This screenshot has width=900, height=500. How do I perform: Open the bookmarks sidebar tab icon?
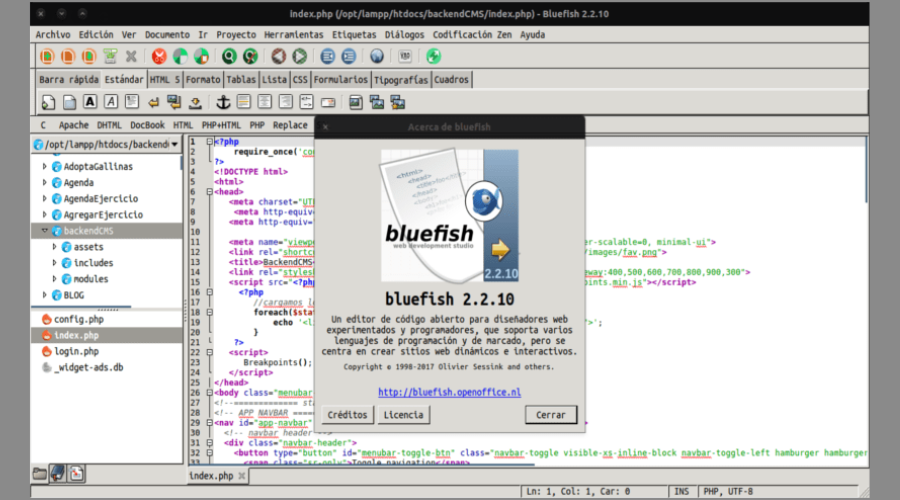pos(57,474)
